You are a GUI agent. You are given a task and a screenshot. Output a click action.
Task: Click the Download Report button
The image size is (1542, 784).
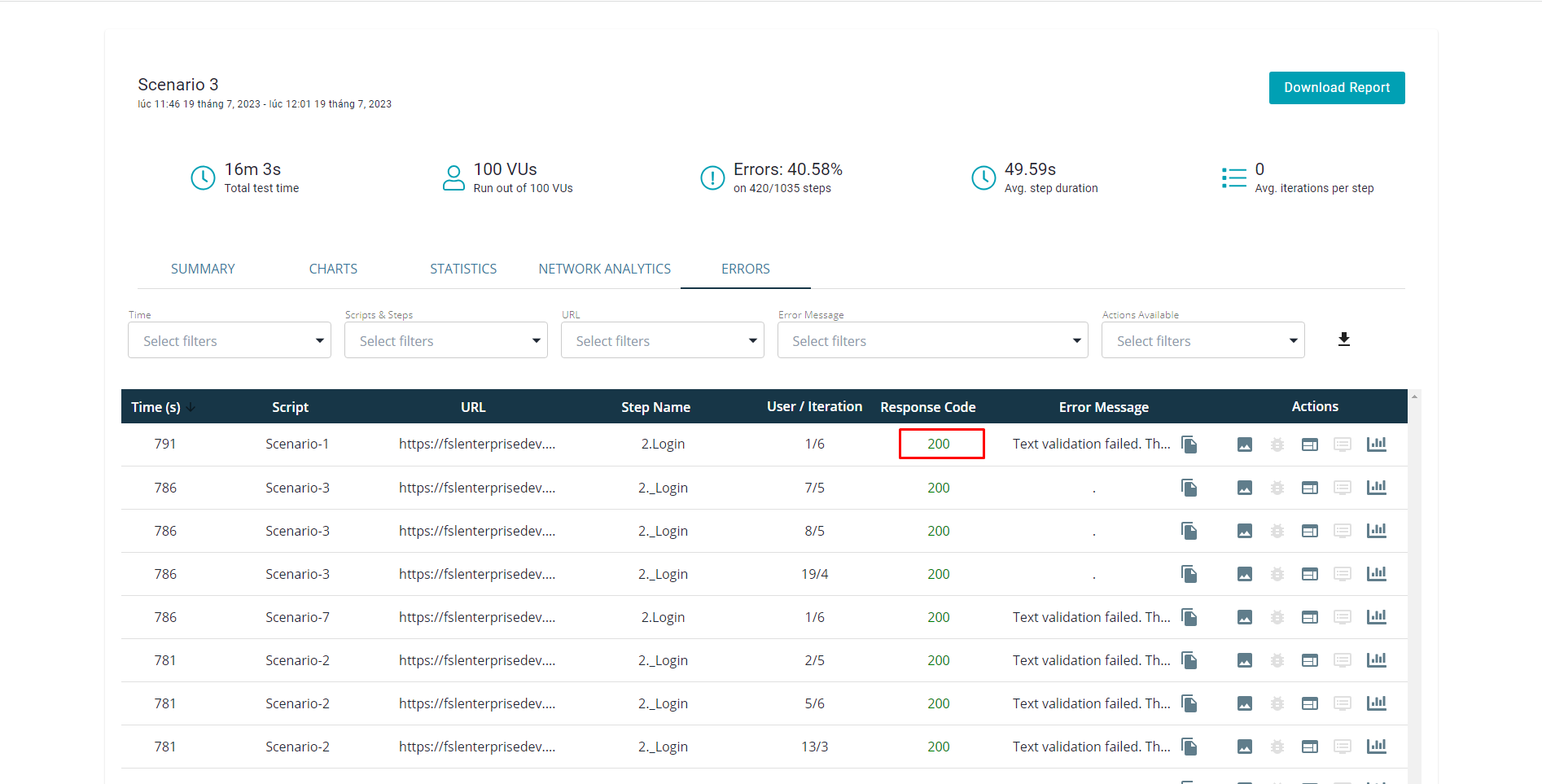pyautogui.click(x=1336, y=88)
